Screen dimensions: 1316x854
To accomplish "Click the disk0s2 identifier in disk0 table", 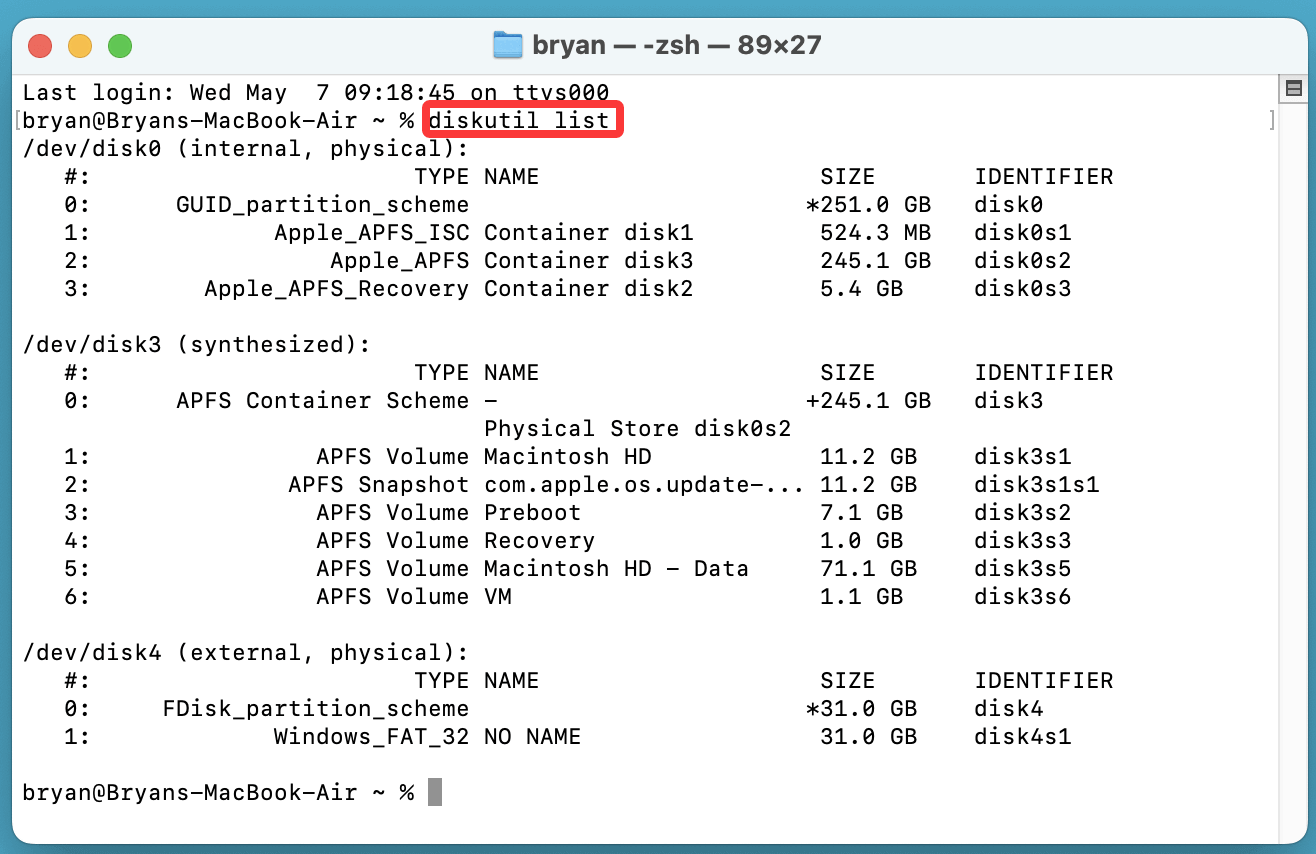I will tap(1023, 261).
